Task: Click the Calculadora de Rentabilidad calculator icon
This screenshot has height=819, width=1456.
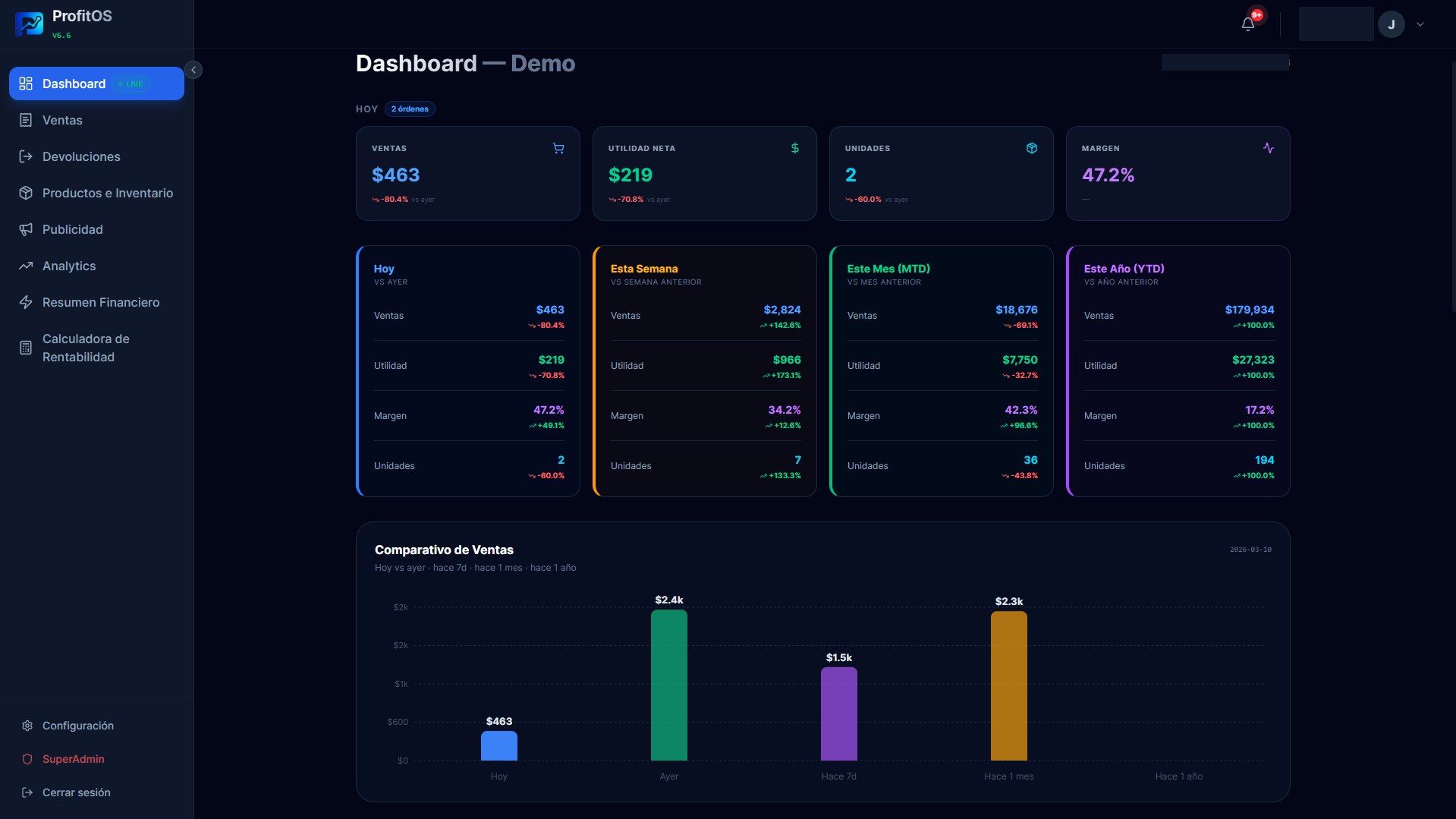Action: click(26, 348)
